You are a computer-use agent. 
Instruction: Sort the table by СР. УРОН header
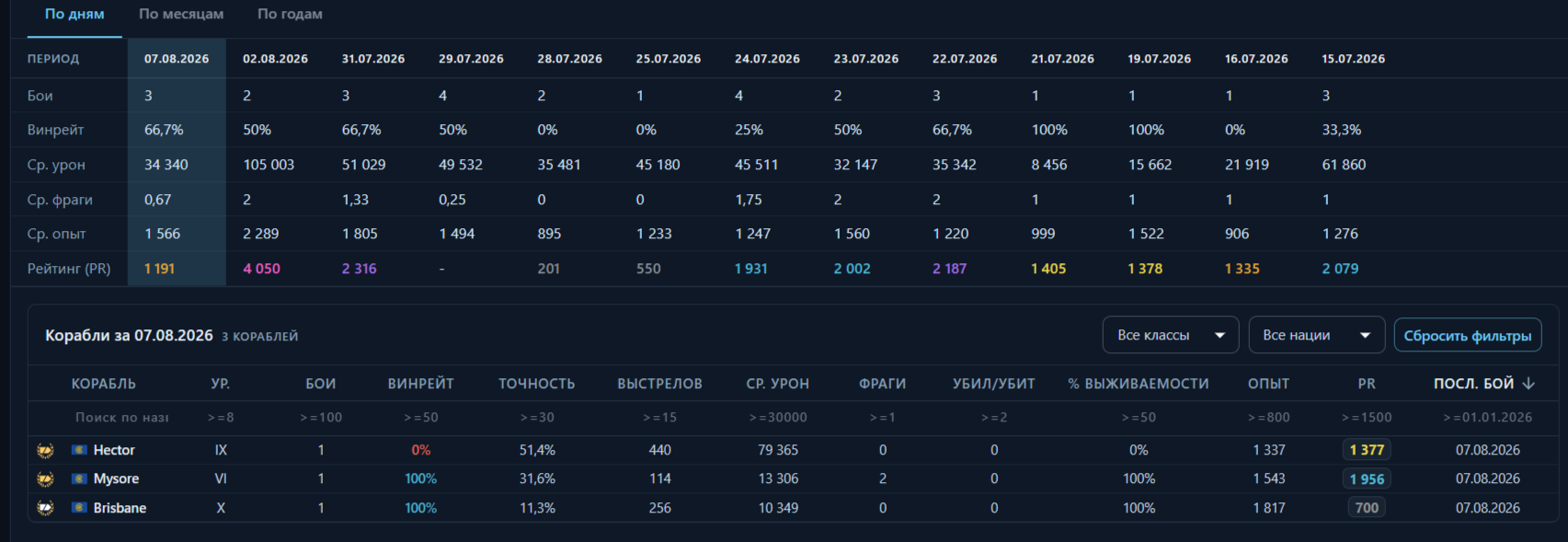[777, 384]
